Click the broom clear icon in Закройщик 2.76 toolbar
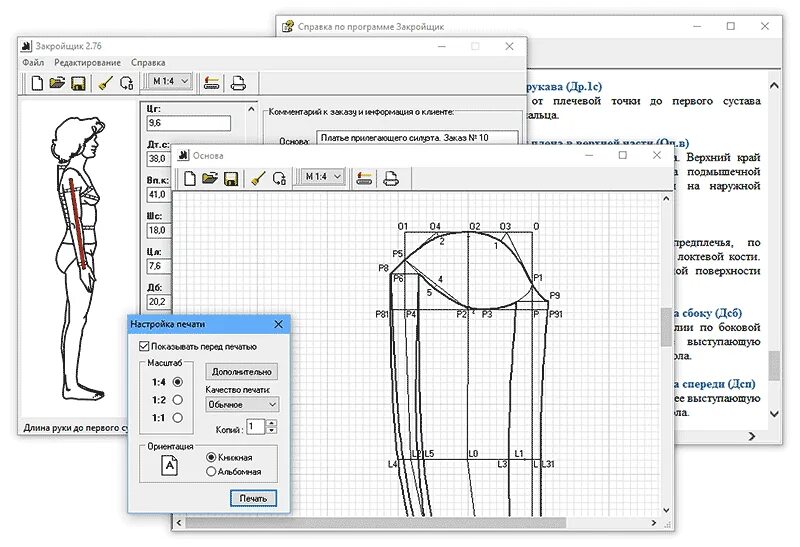The height and width of the screenshot is (547, 800). (x=106, y=83)
